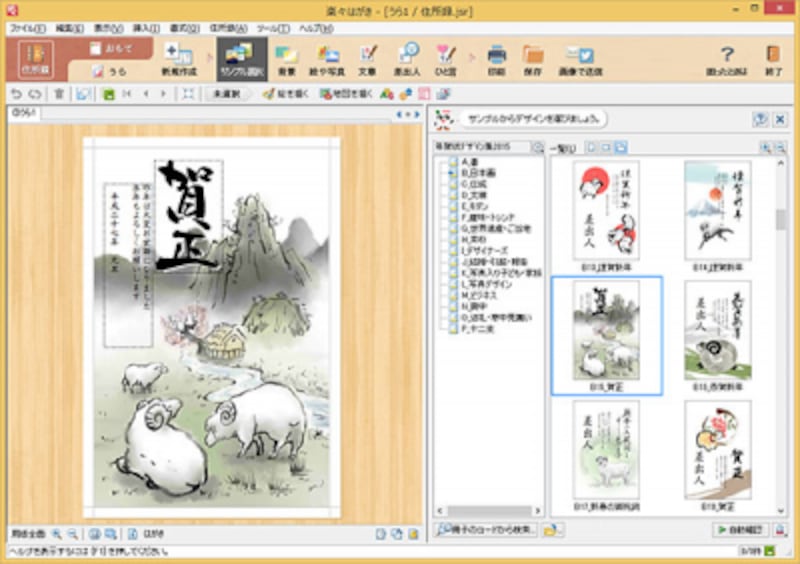
Task: Click 冊子のコードから検索 button
Action: [487, 529]
